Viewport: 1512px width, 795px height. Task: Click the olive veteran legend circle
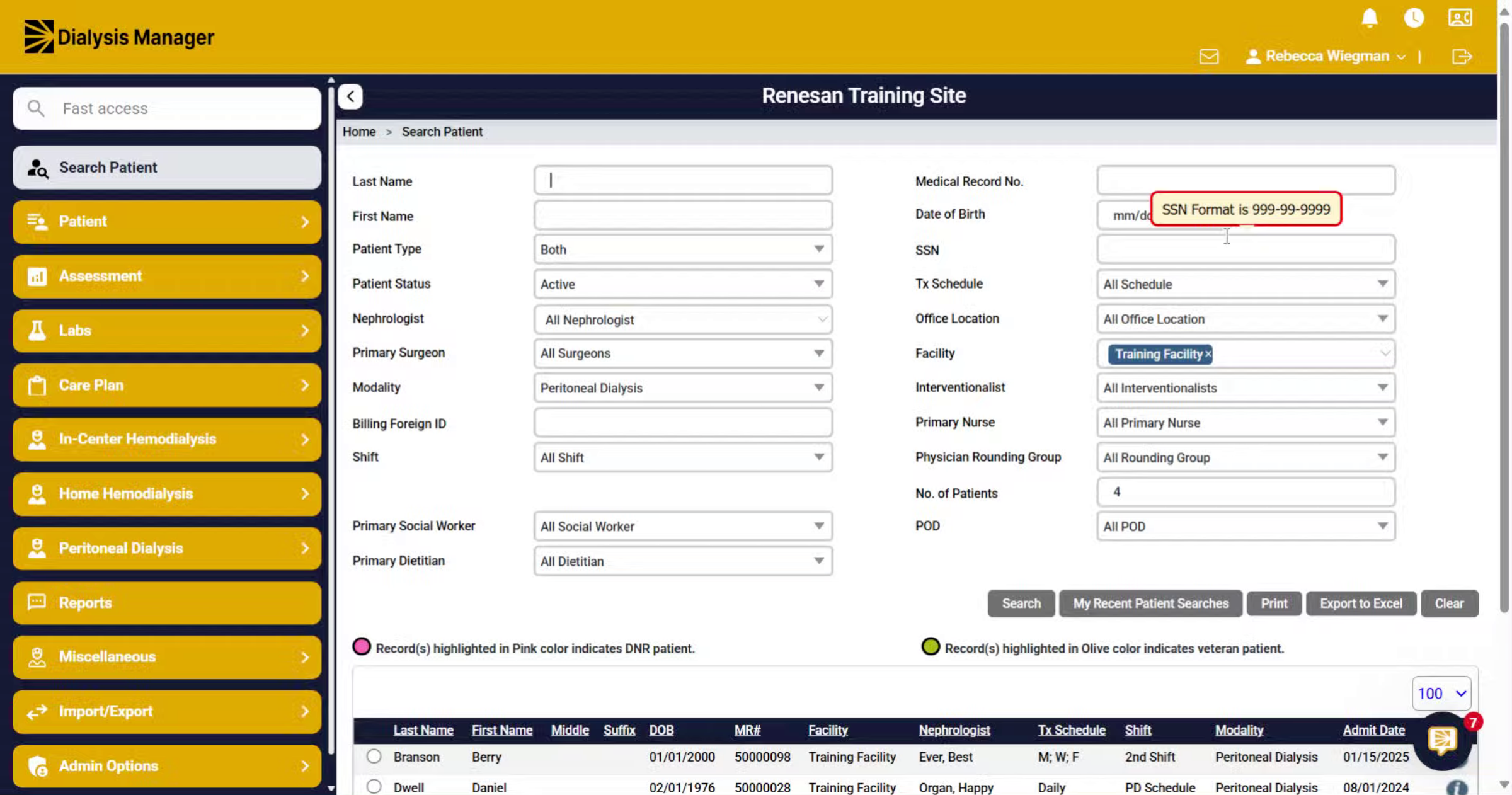coord(931,647)
